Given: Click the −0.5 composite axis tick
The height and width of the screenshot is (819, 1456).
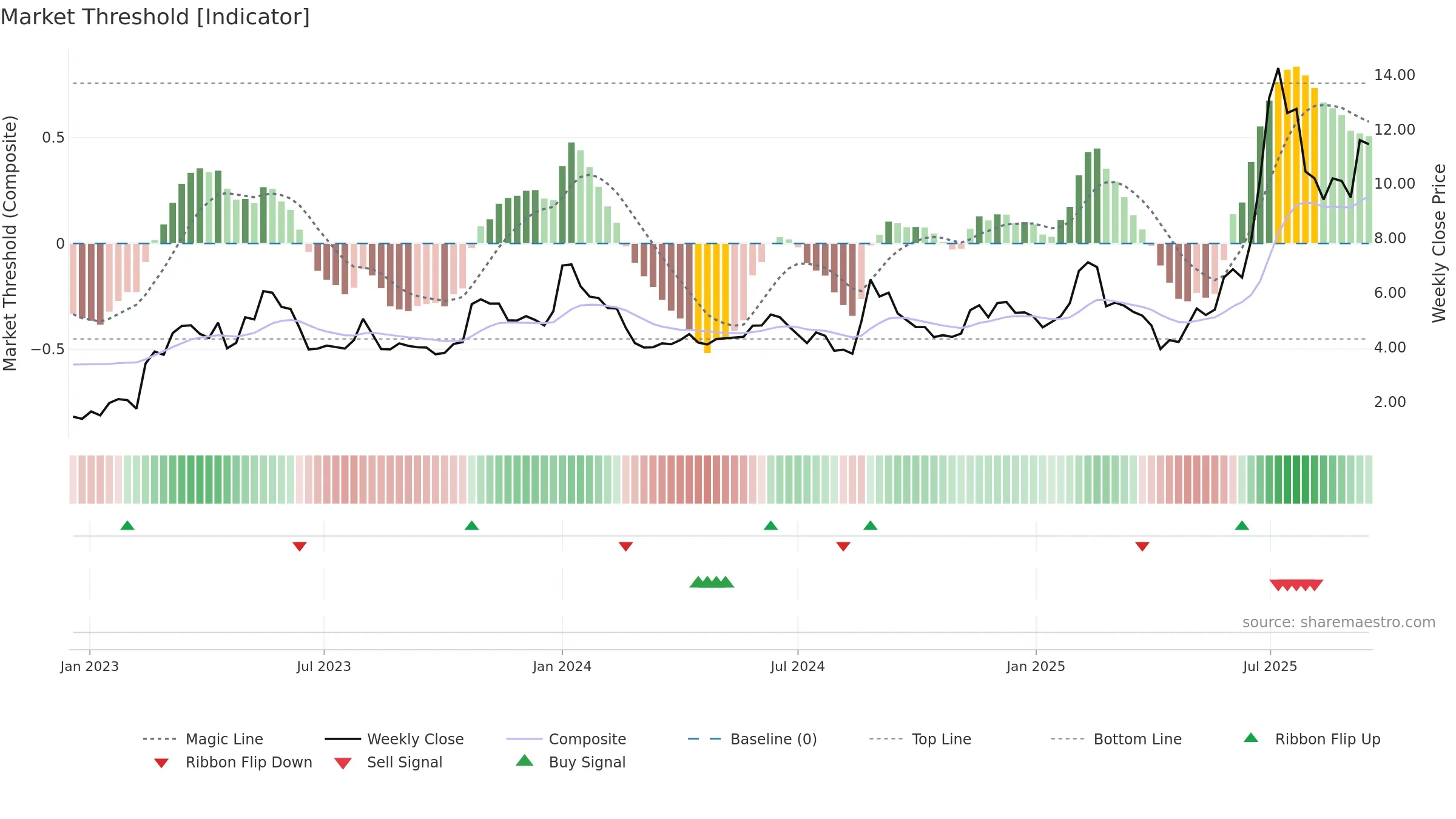Looking at the screenshot, I should point(47,349).
